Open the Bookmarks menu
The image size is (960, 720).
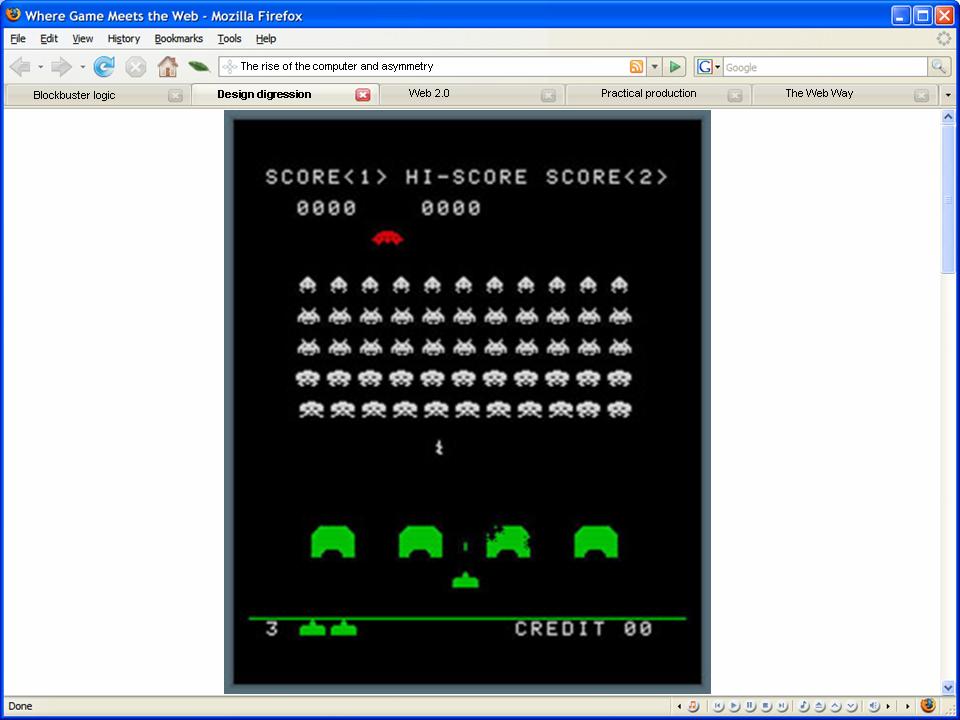[x=179, y=39]
